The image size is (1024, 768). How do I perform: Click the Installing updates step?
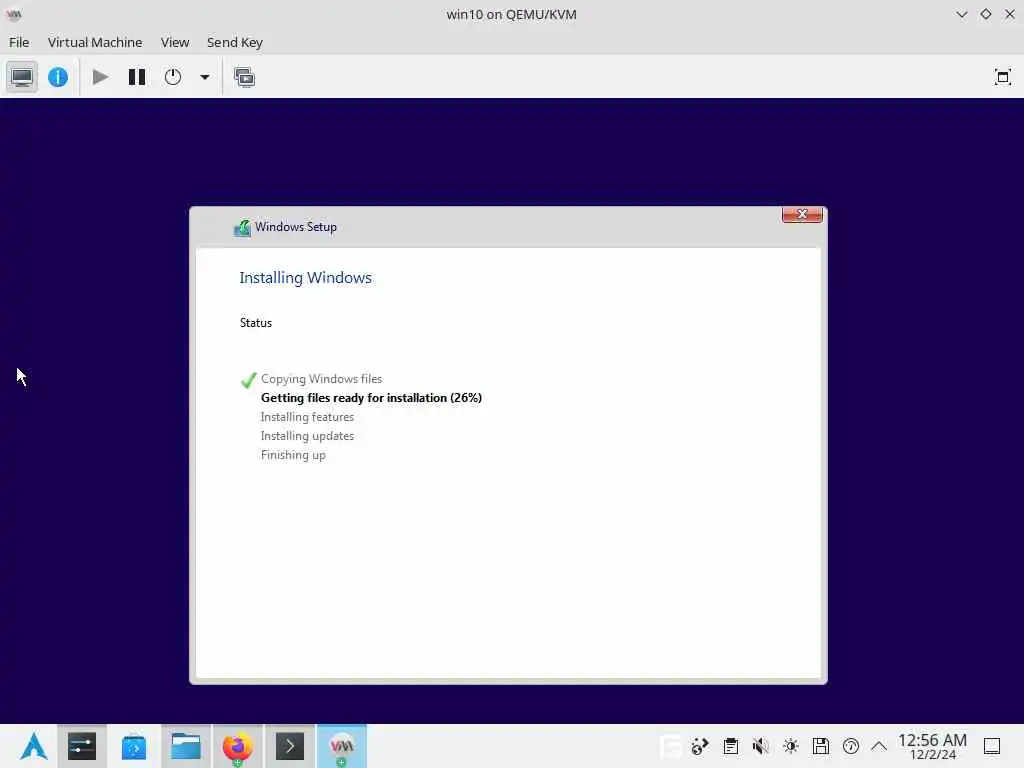(307, 436)
